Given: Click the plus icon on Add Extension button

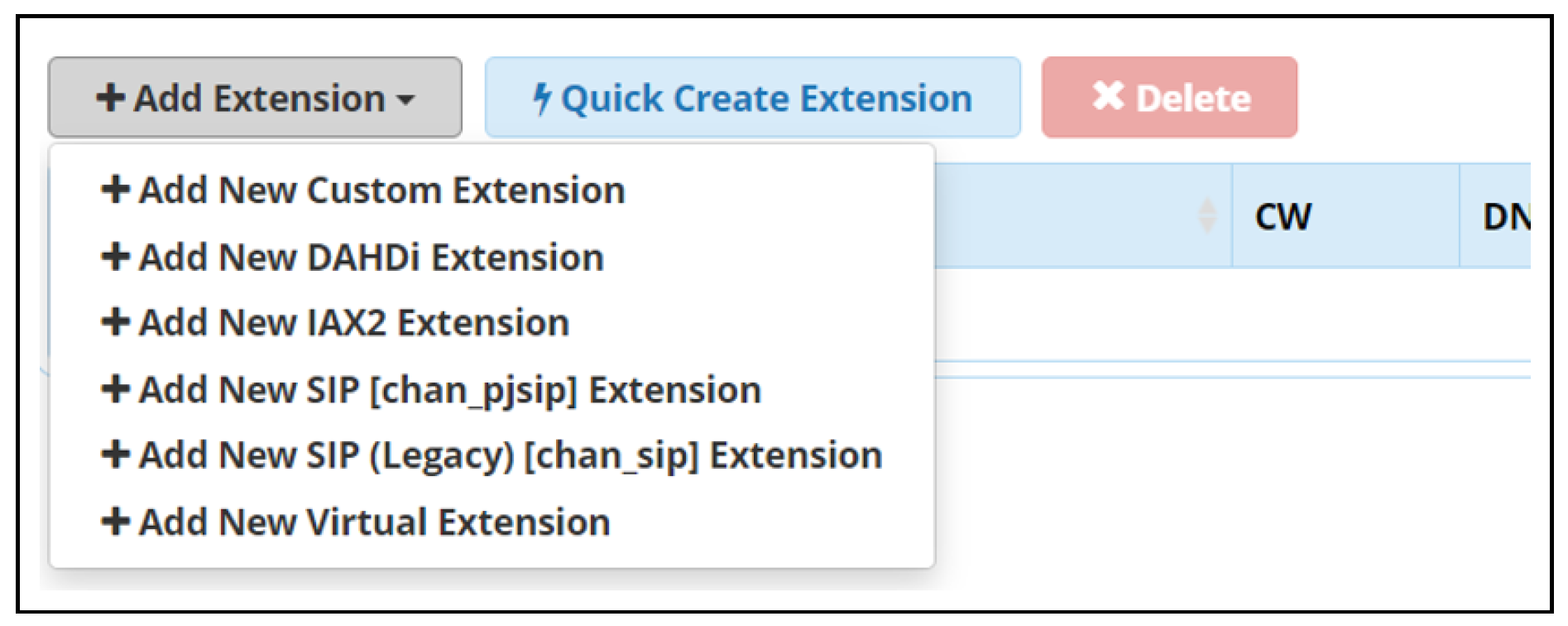Looking at the screenshot, I should tap(111, 98).
